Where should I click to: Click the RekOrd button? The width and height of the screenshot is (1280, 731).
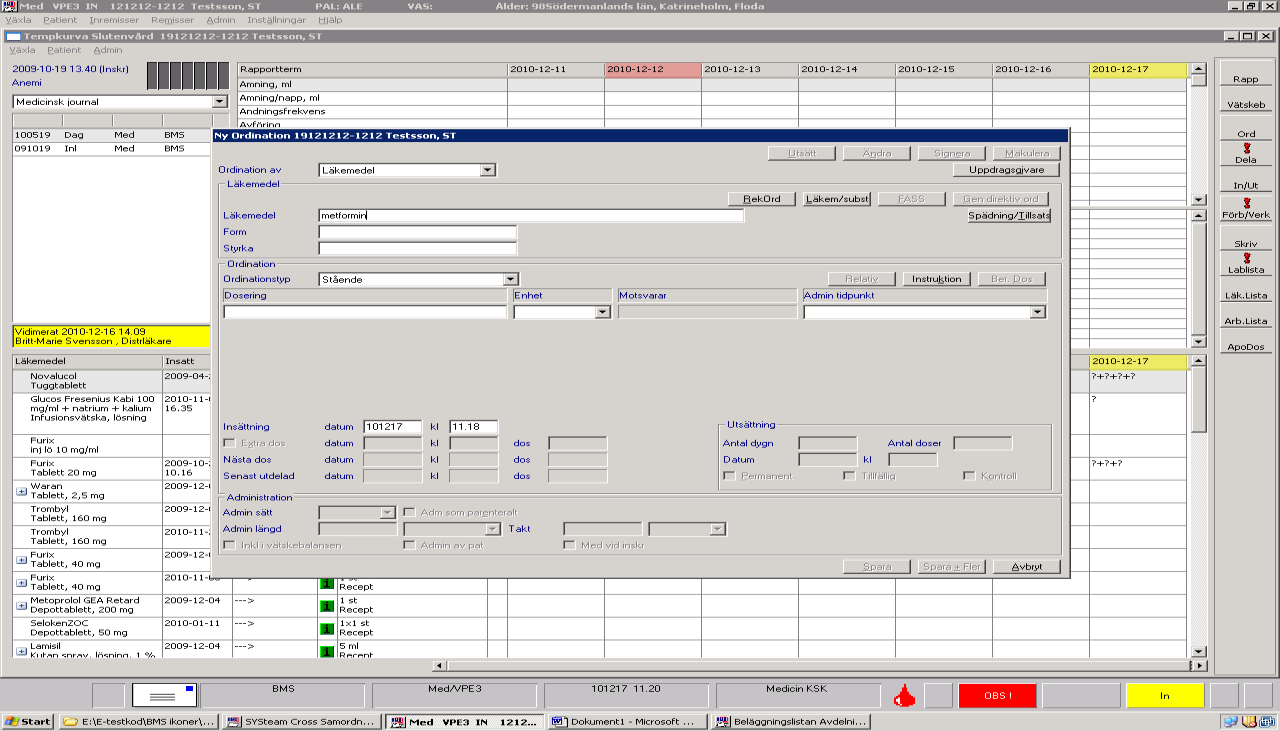tap(762, 199)
